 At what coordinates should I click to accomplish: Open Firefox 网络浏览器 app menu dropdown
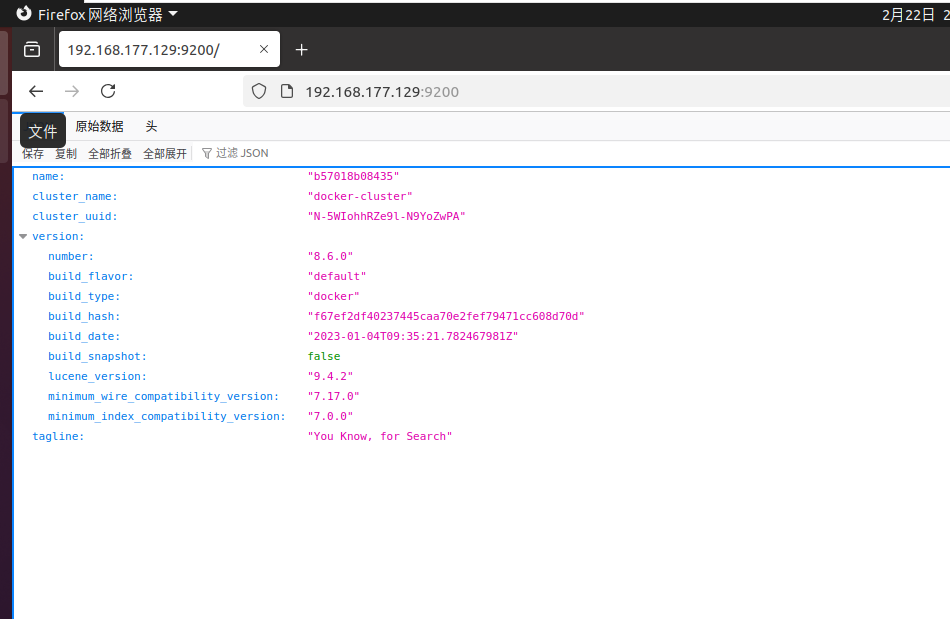[97, 14]
